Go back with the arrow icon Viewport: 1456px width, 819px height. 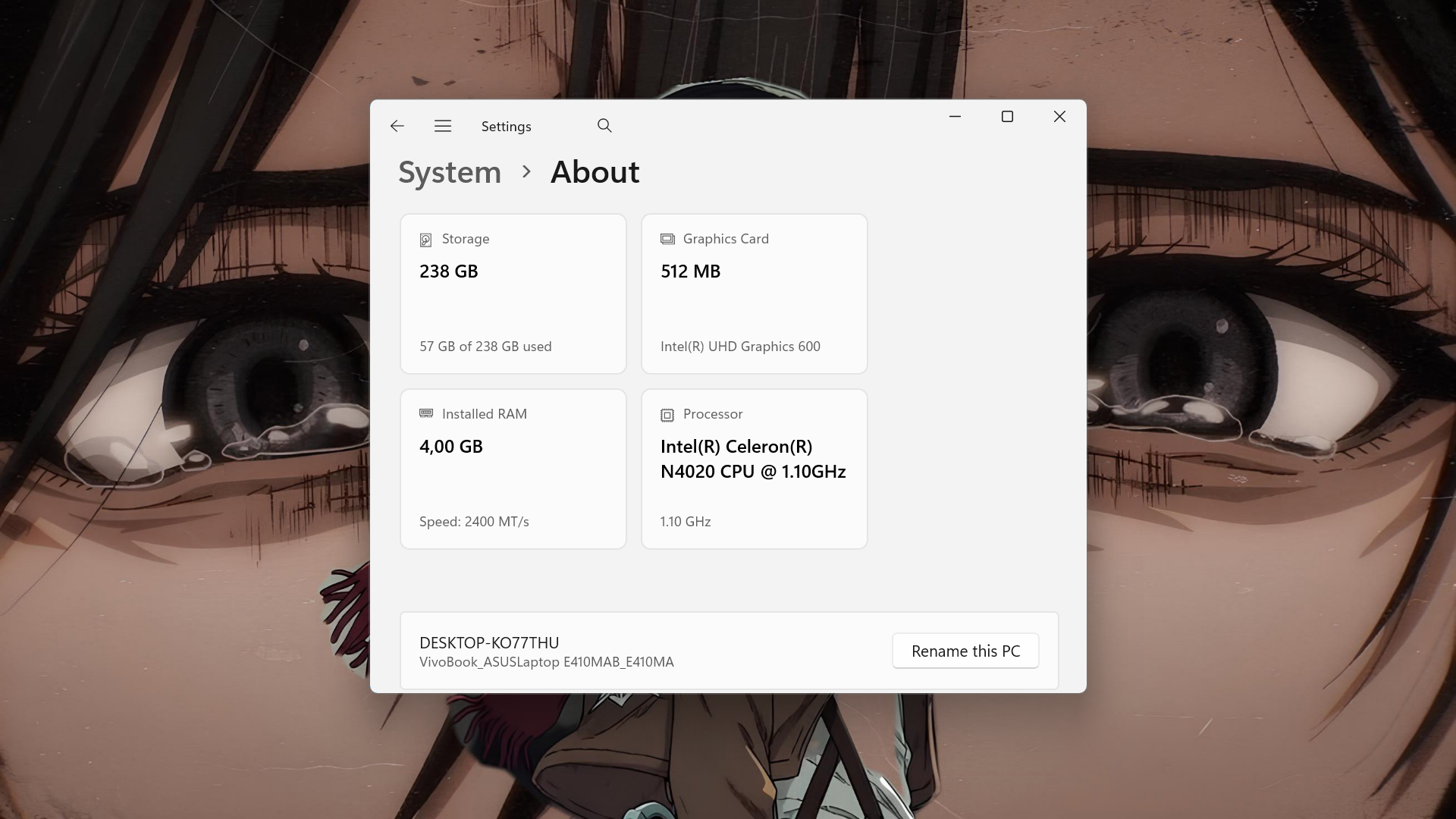pos(397,126)
